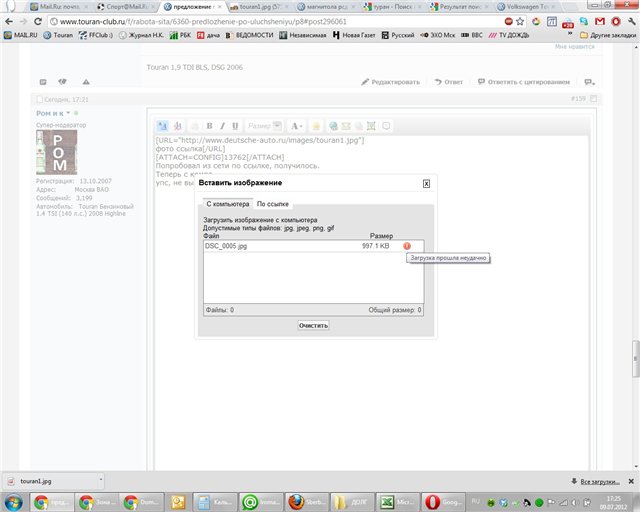Open the smilies icon in editor toolbar
The width and height of the screenshot is (640, 512).
pyautogui.click(x=316, y=126)
